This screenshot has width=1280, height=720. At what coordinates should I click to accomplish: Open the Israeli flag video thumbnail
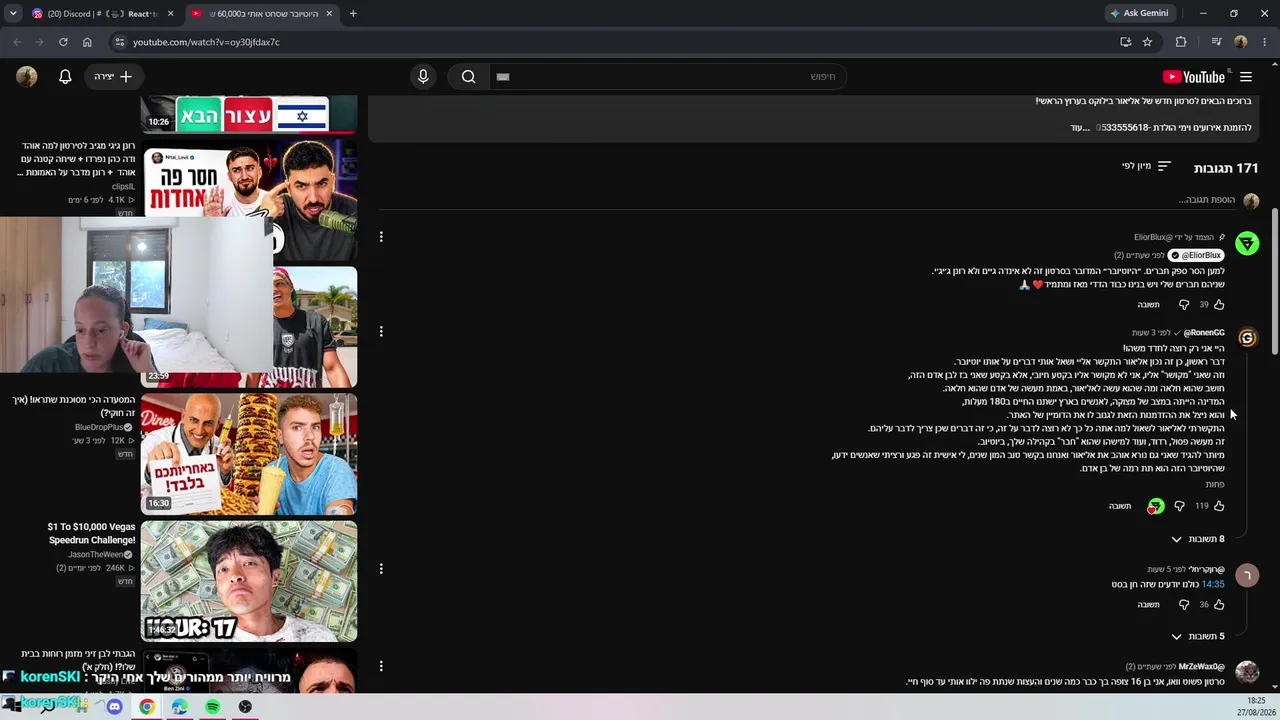click(249, 114)
